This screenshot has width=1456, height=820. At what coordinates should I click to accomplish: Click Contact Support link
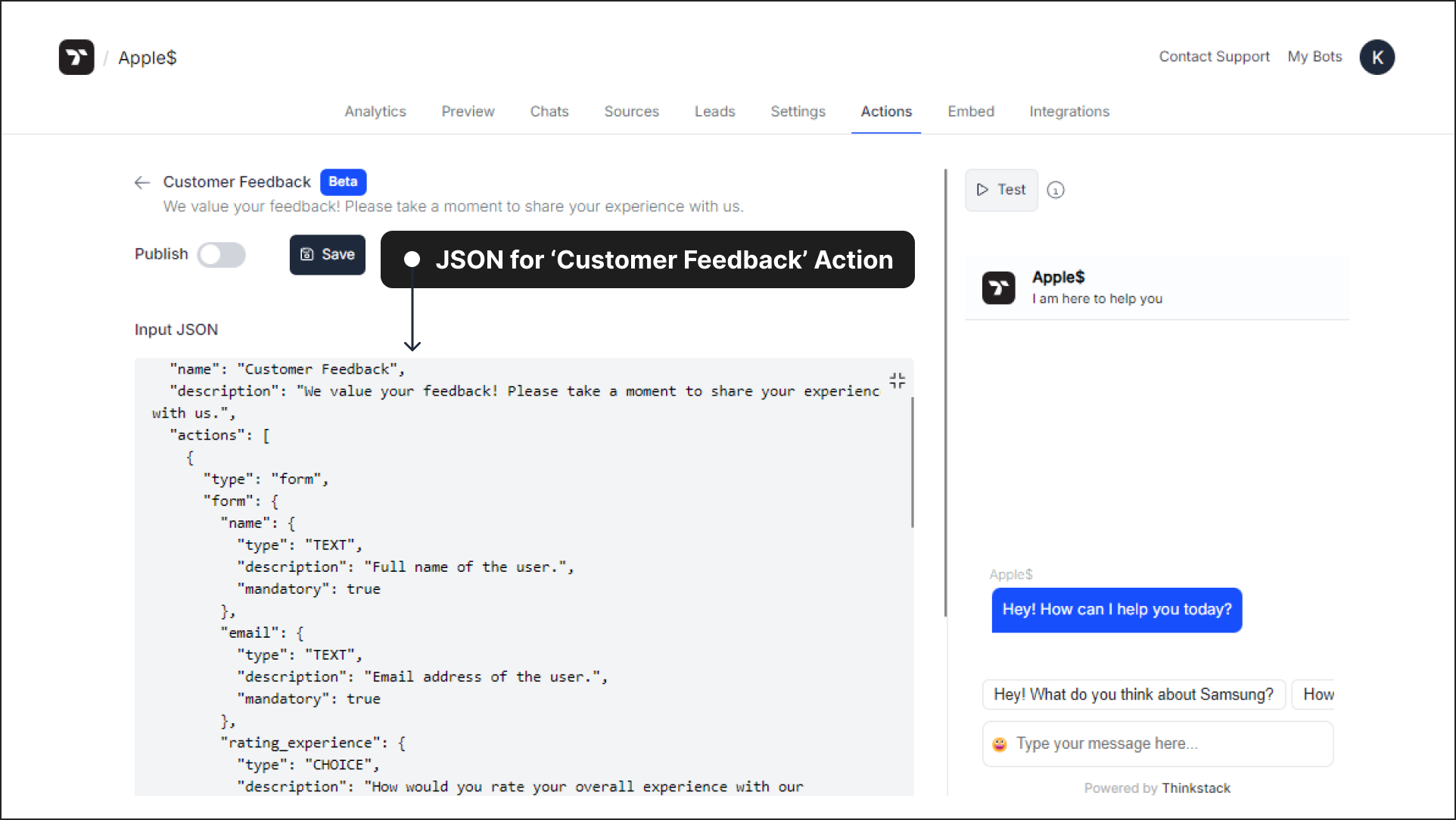point(1214,57)
